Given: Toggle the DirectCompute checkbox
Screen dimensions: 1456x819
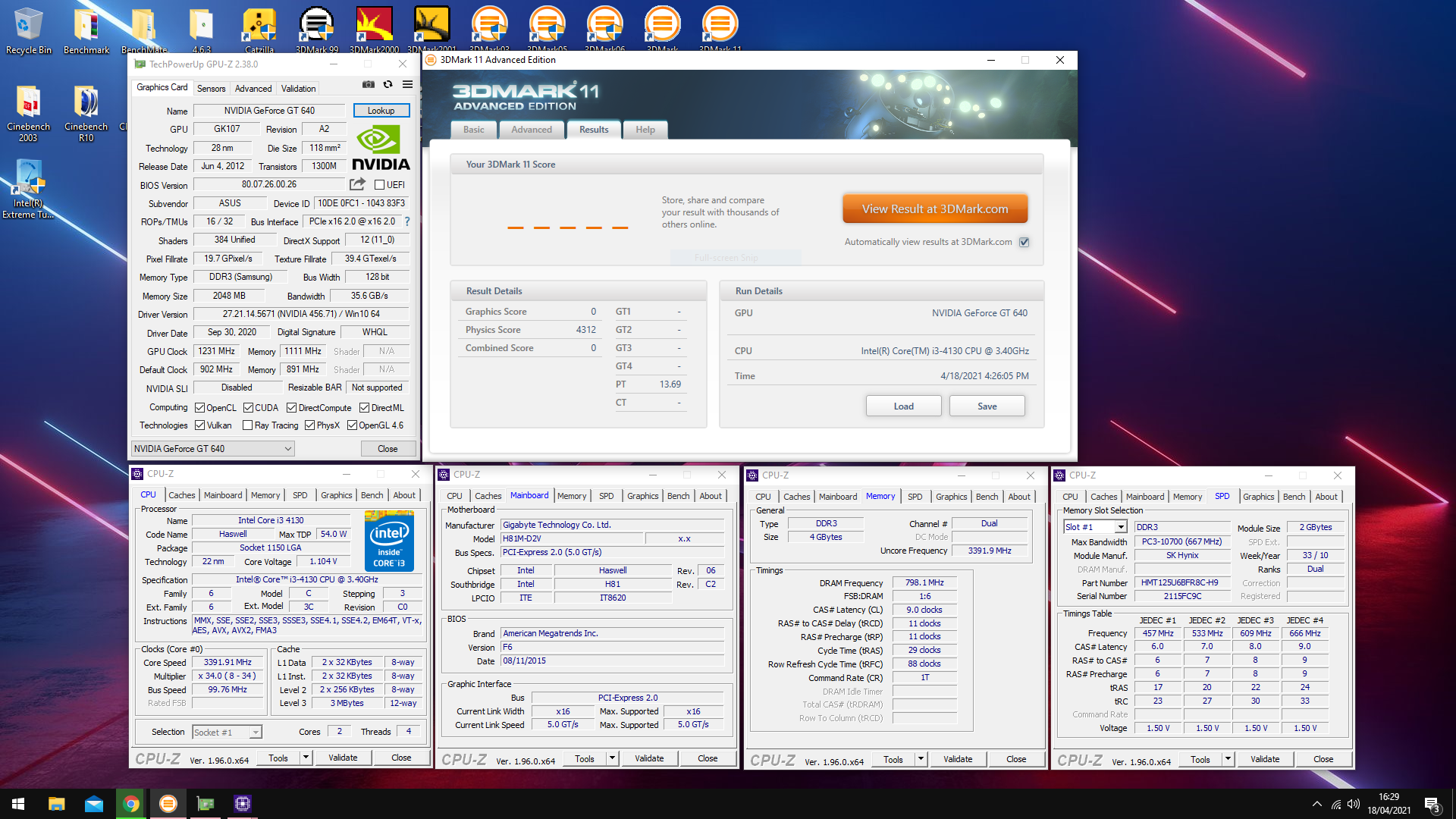Looking at the screenshot, I should click(x=291, y=408).
